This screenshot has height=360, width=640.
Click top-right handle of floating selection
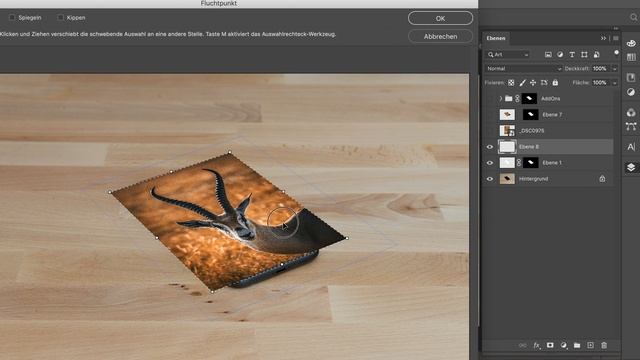click(230, 152)
